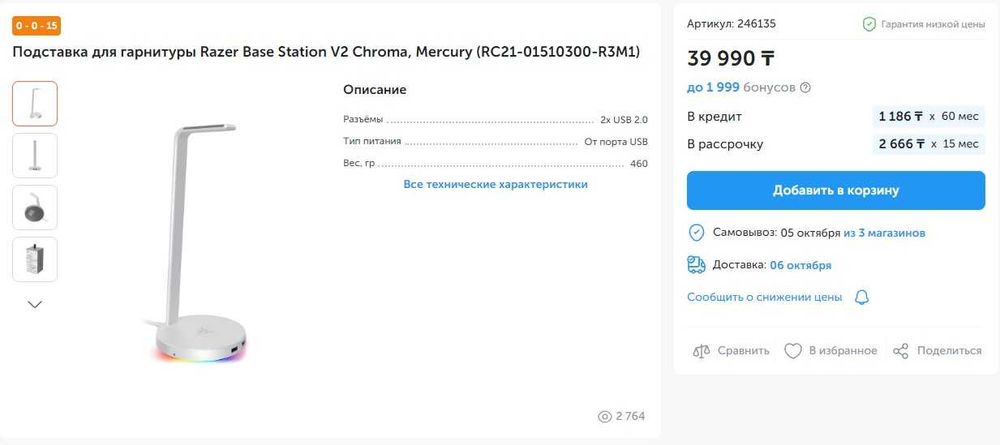Click the views eye icon
The height and width of the screenshot is (445, 1000).
point(604,416)
